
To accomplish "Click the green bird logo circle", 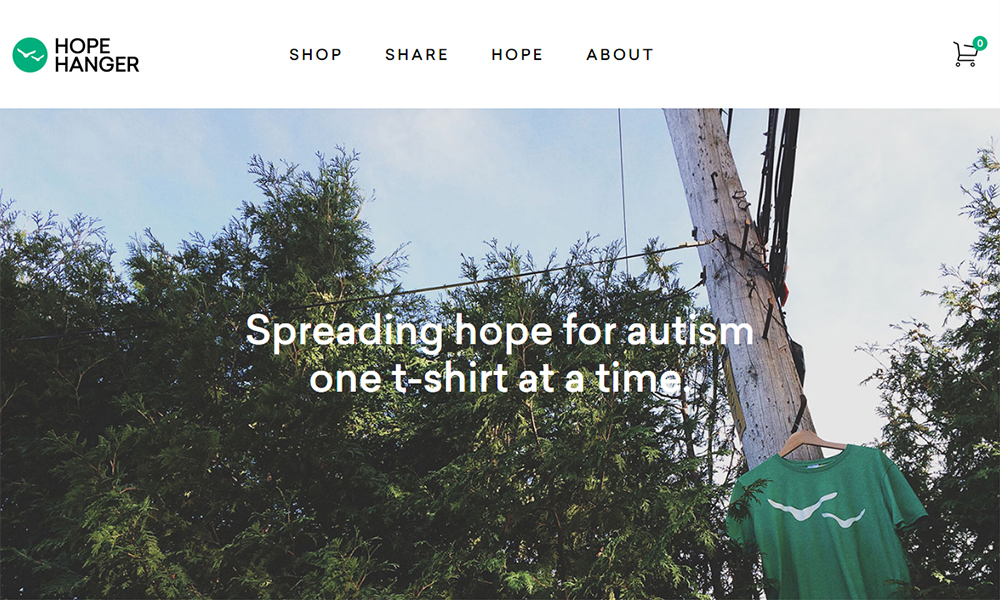I will click(30, 55).
